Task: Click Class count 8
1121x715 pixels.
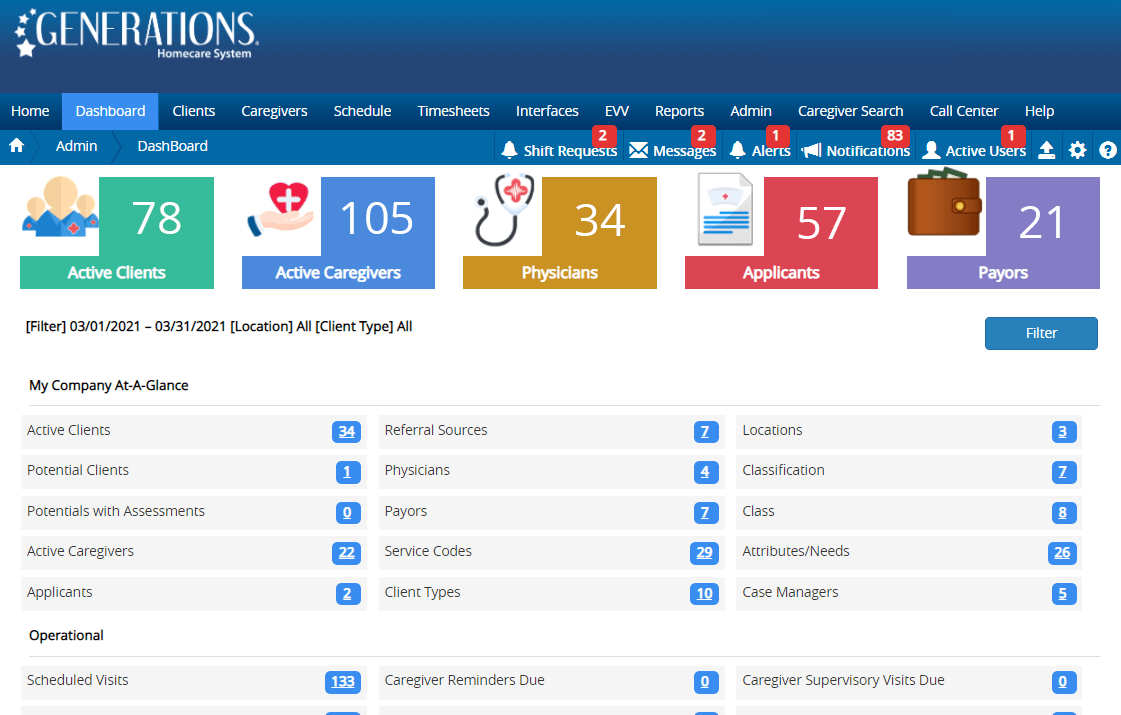Action: (1064, 513)
